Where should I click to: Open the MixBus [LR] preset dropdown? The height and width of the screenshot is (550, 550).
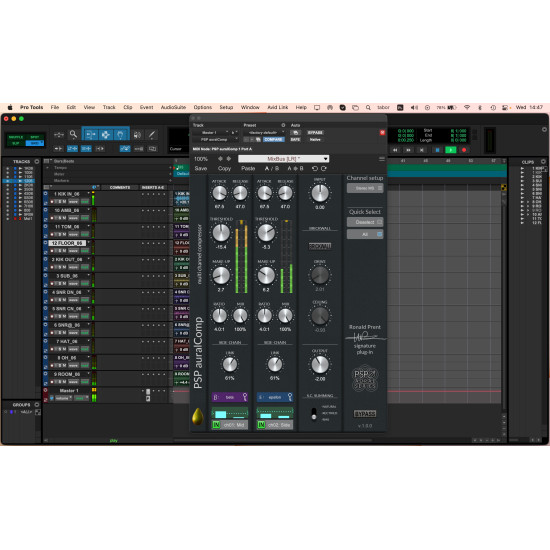click(283, 159)
